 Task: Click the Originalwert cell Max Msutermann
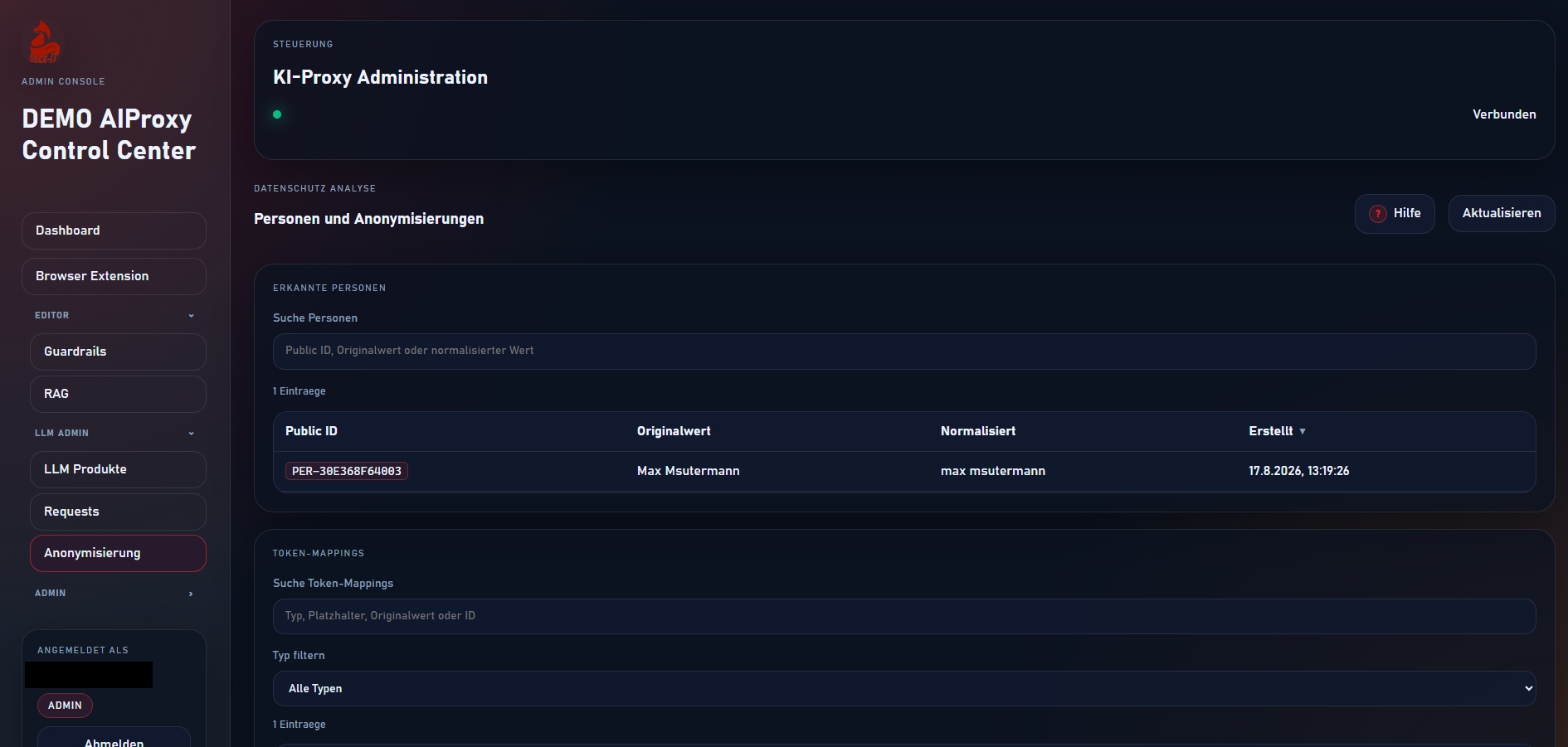pos(688,471)
